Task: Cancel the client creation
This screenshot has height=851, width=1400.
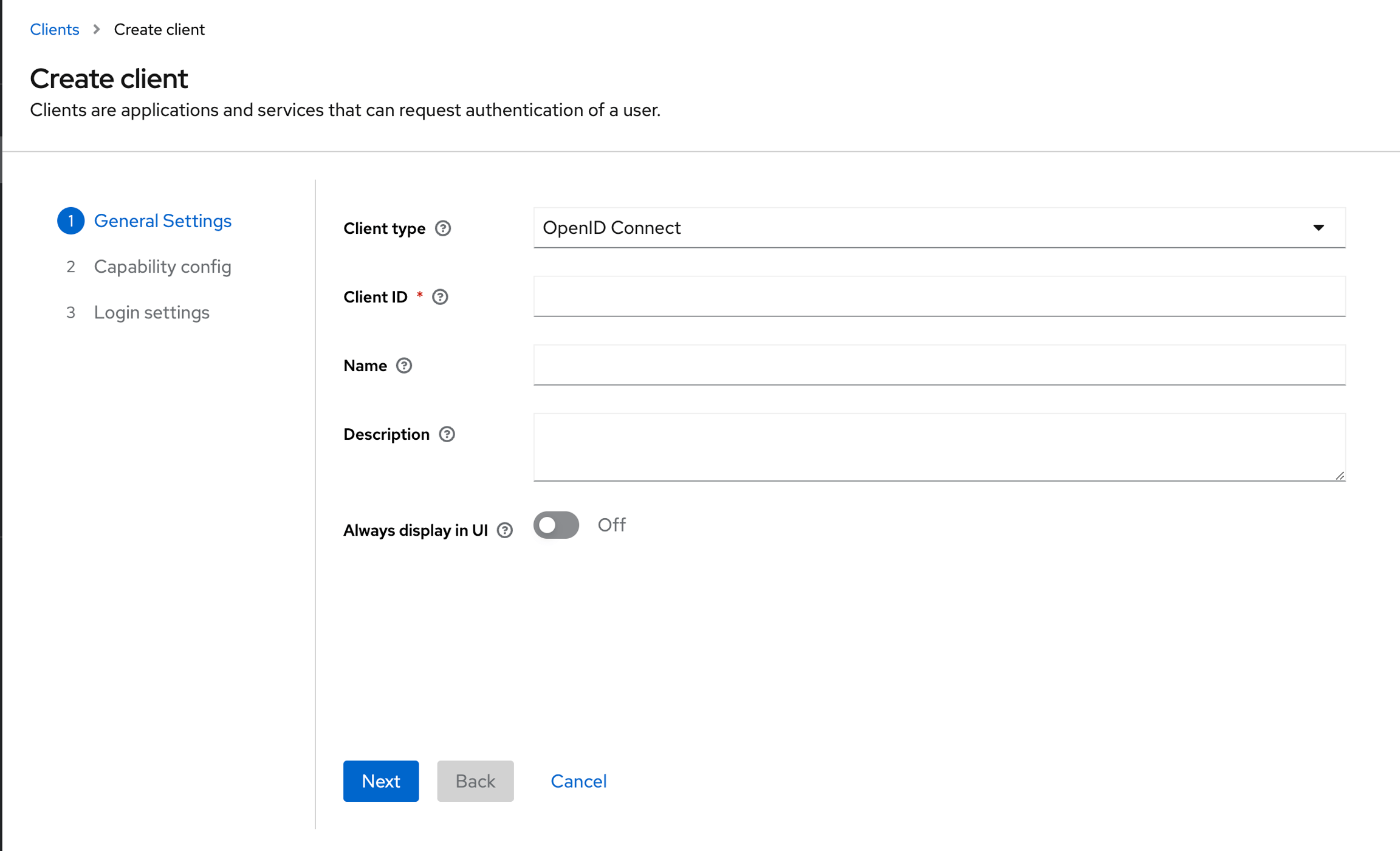Action: click(578, 781)
